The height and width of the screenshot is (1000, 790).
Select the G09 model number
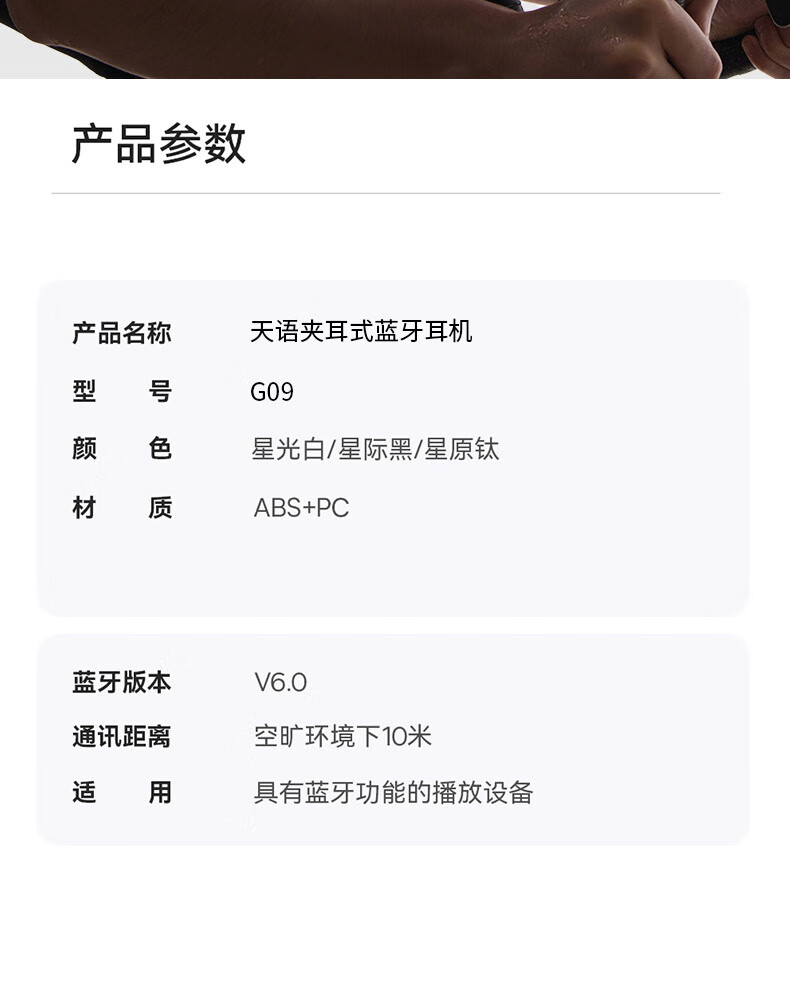coord(272,392)
